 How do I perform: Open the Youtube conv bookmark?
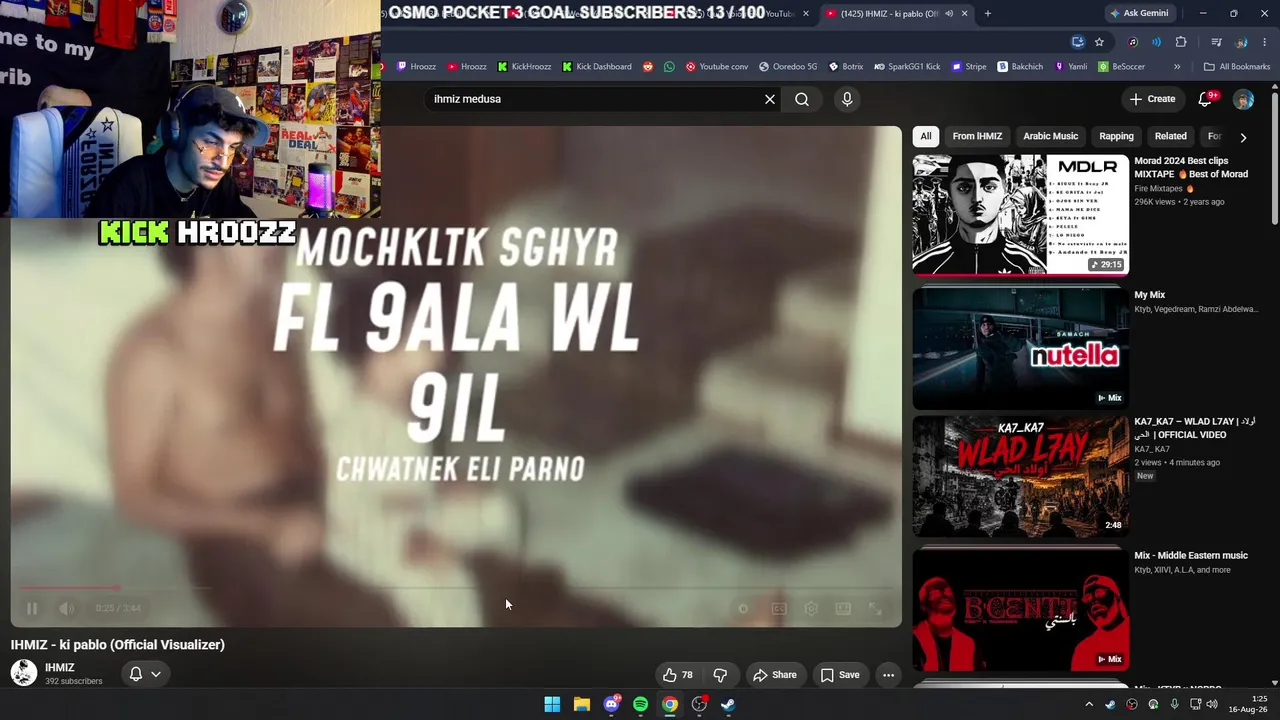coord(716,67)
